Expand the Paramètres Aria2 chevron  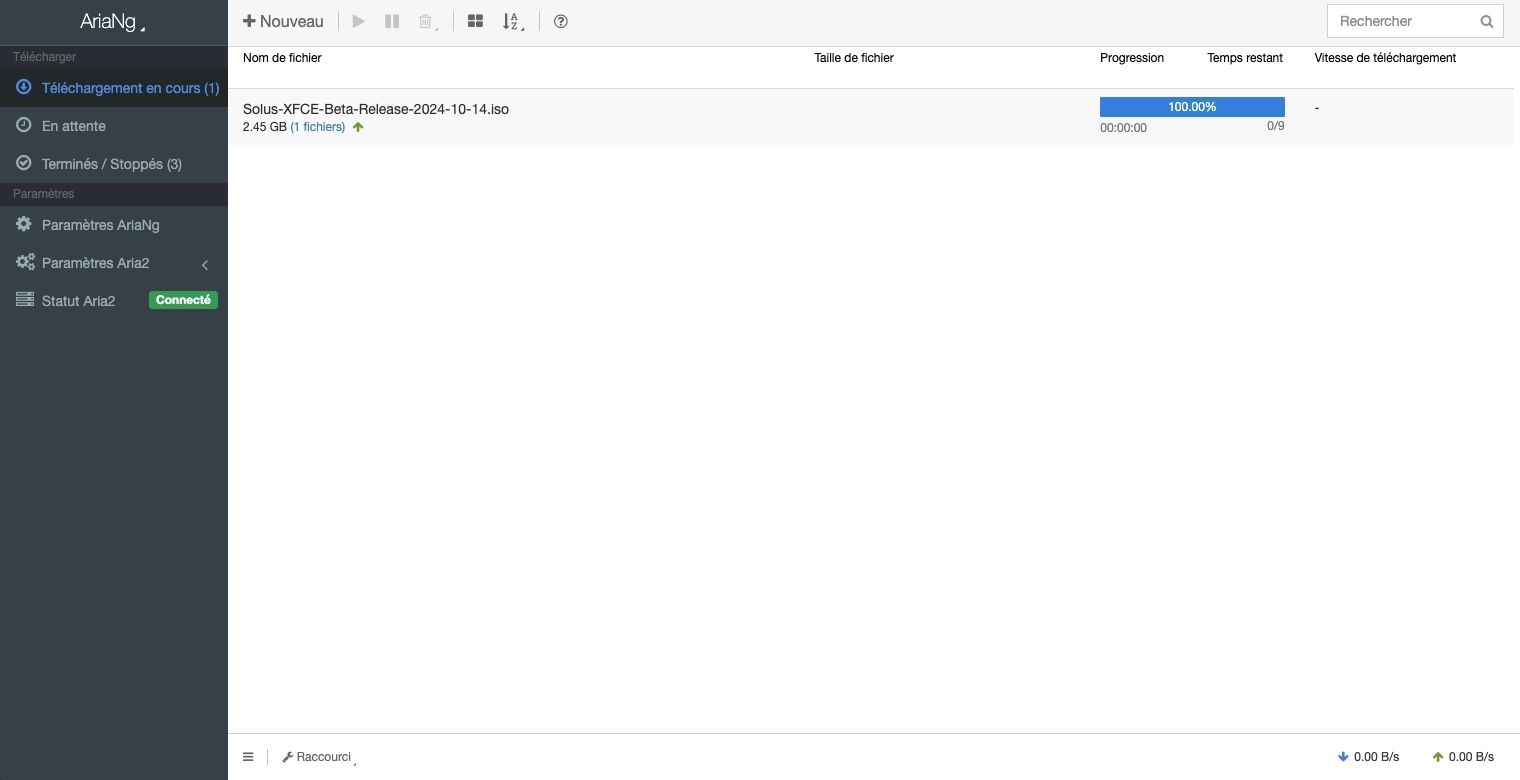tap(205, 264)
